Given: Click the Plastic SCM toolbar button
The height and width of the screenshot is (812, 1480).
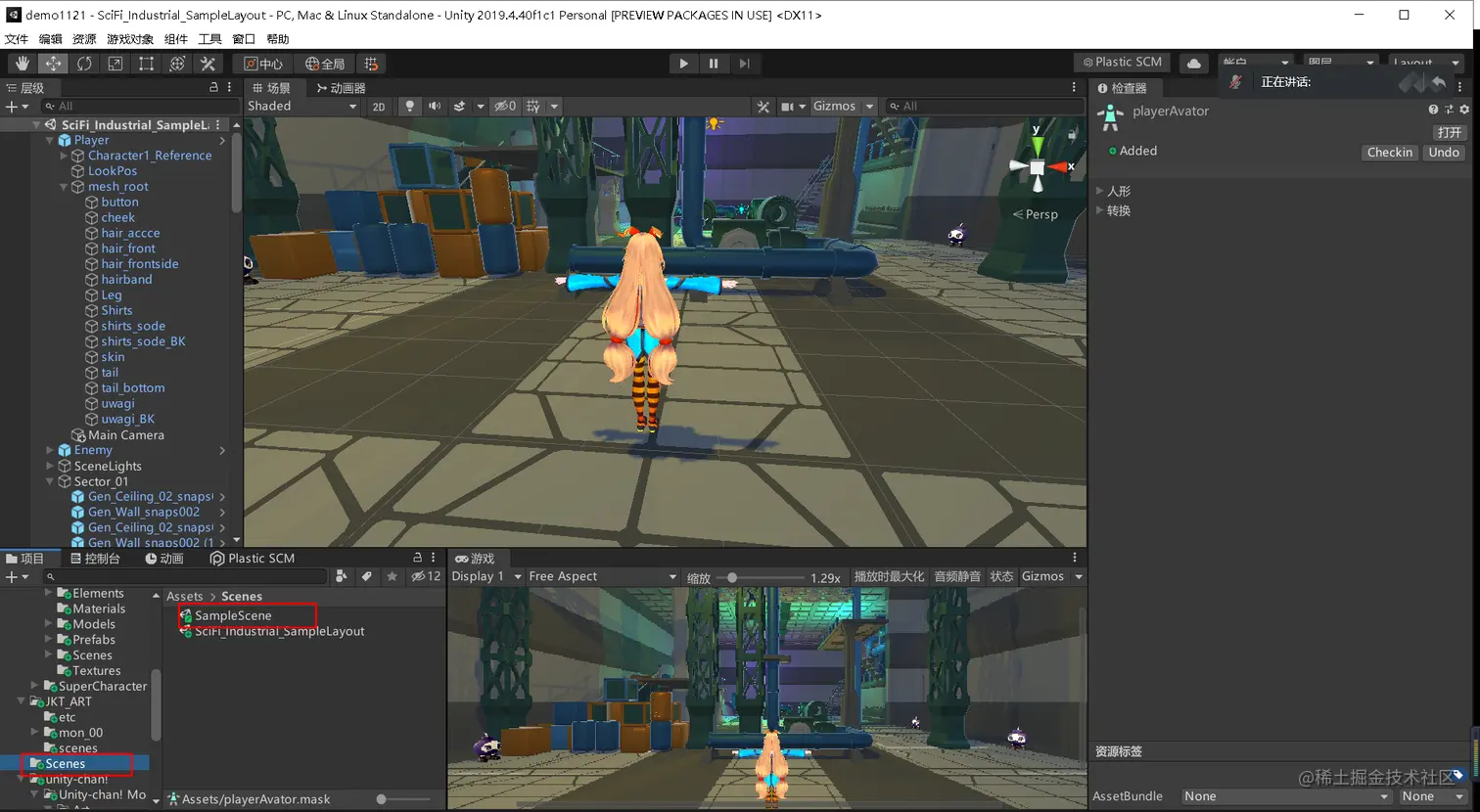Looking at the screenshot, I should pyautogui.click(x=1122, y=63).
